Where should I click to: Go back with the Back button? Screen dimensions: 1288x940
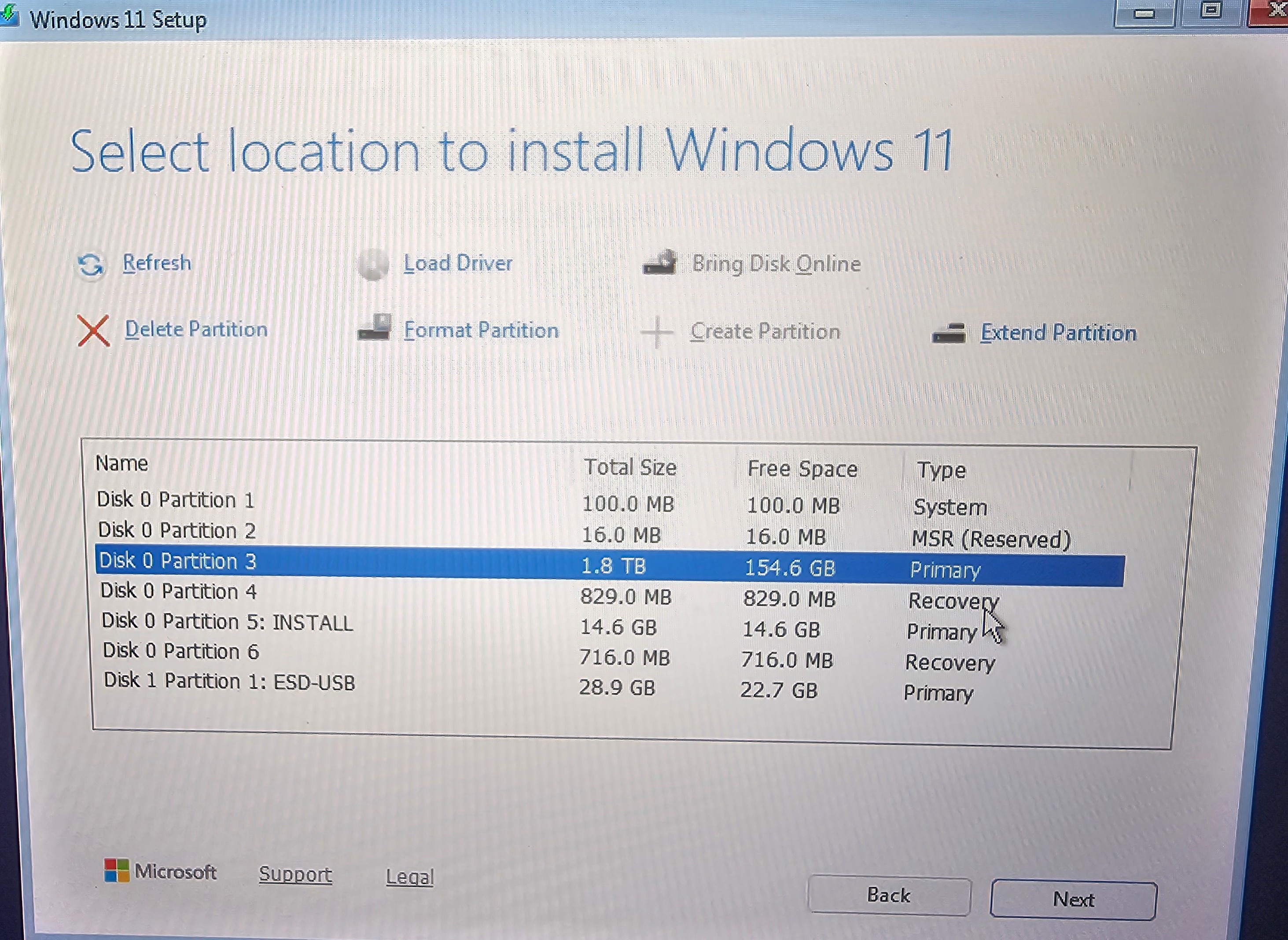889,896
